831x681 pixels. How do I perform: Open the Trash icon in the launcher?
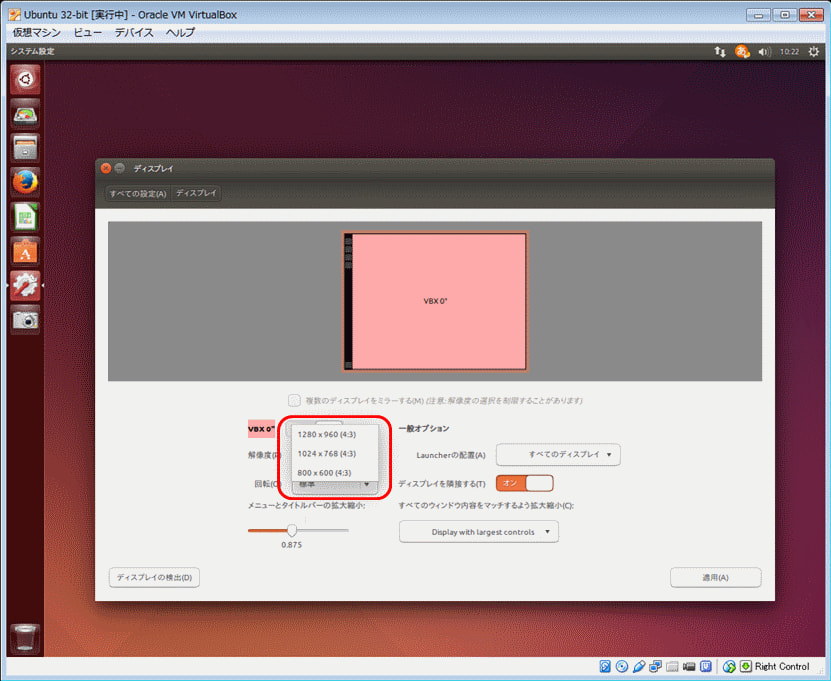(x=24, y=638)
